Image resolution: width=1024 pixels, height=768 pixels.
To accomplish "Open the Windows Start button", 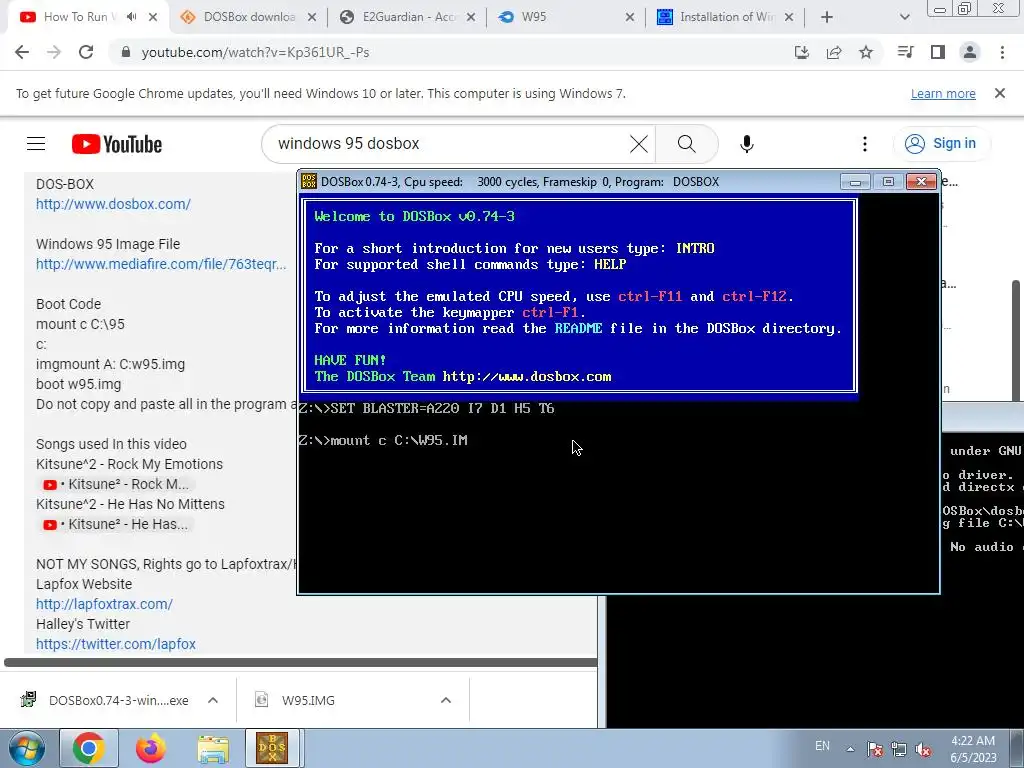I will coord(27,748).
